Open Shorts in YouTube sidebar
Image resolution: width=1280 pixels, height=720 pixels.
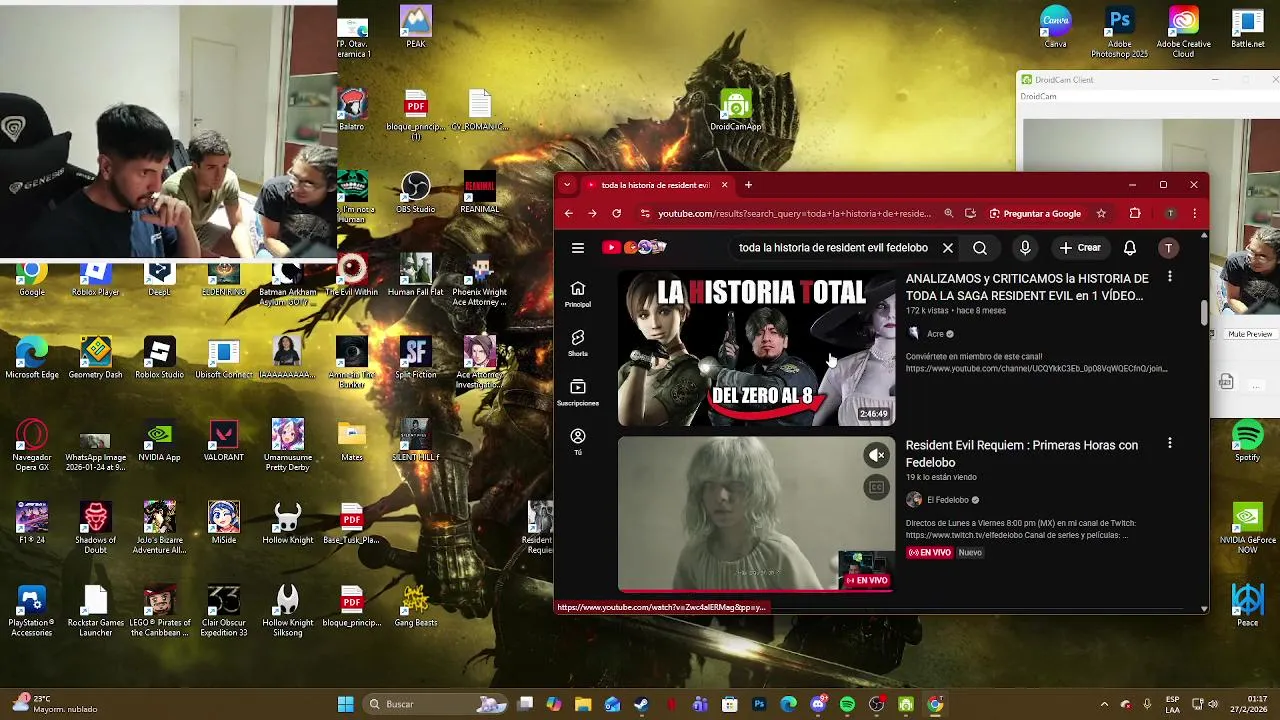point(578,343)
